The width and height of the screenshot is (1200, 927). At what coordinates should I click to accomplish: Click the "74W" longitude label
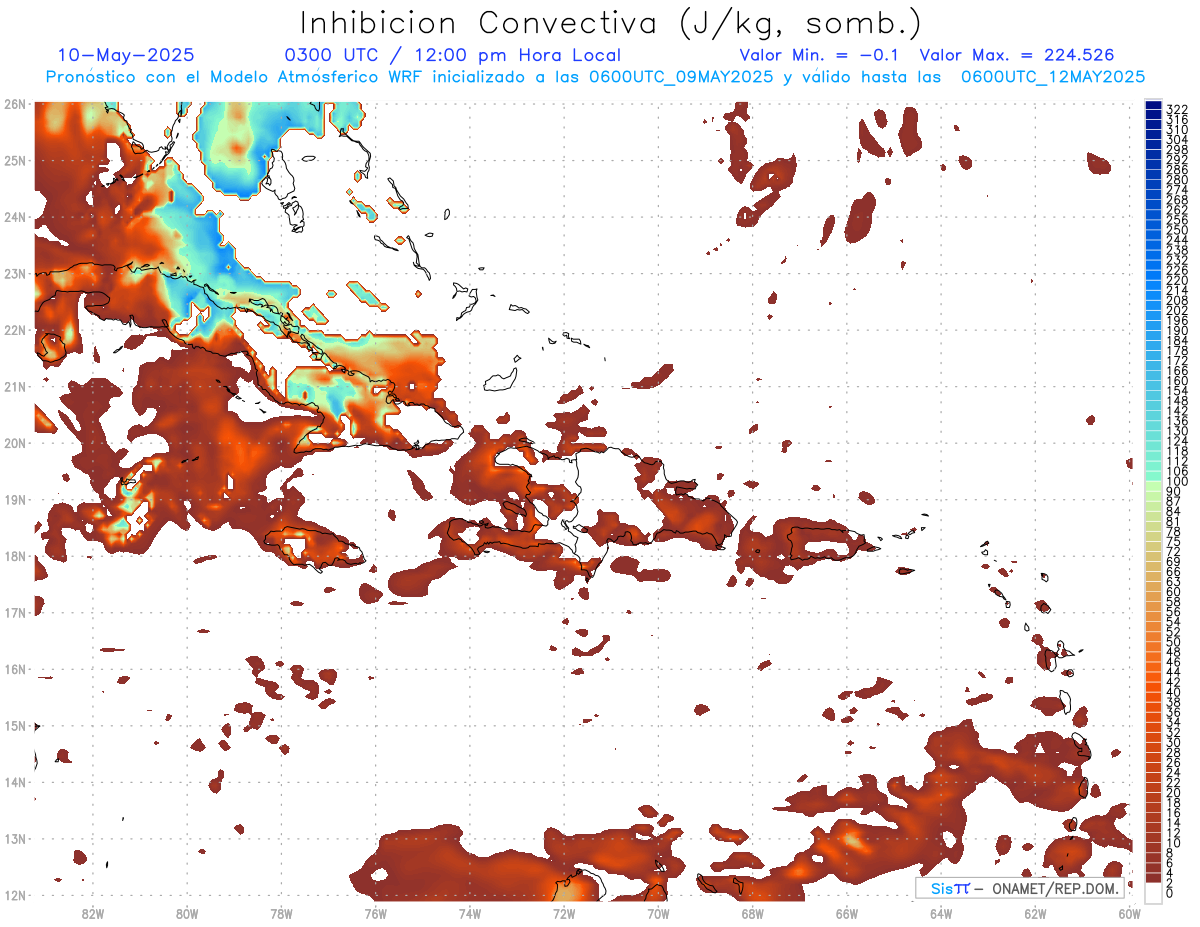(469, 913)
